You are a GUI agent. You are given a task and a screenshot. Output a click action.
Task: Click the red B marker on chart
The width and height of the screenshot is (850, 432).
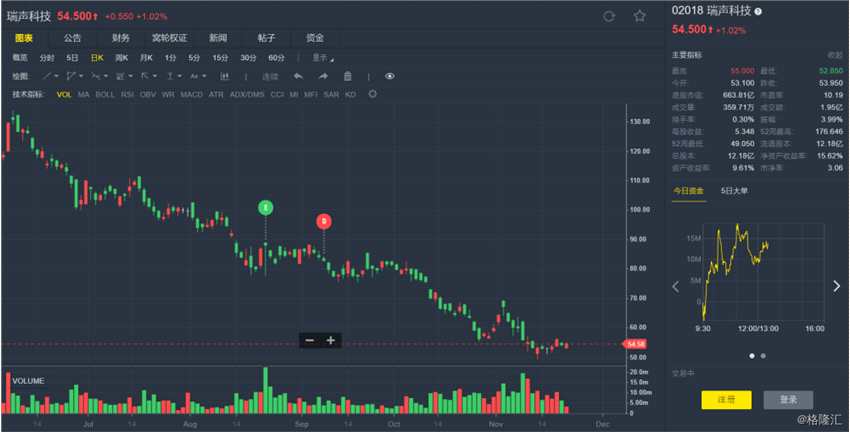coord(324,221)
